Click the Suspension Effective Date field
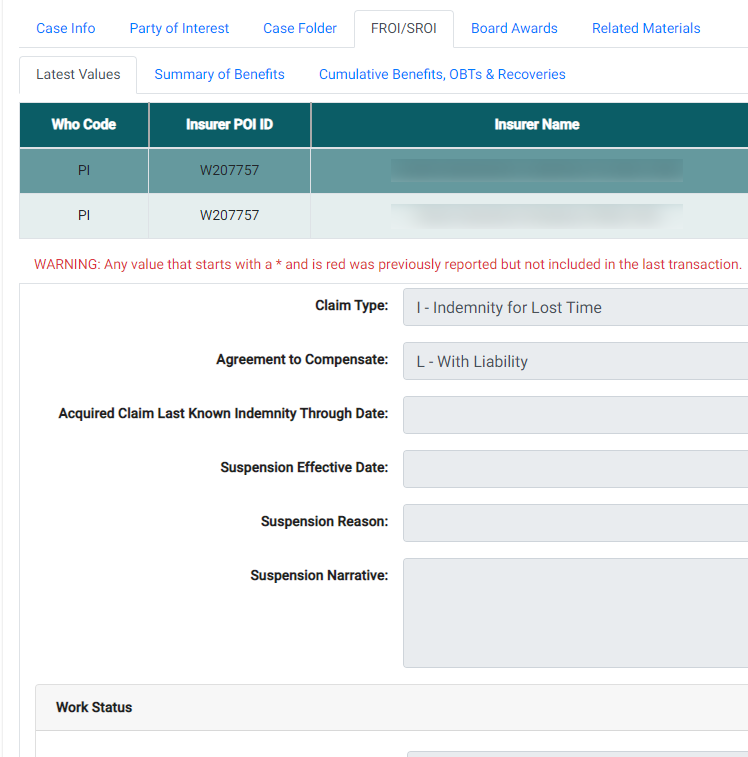The height and width of the screenshot is (757, 748). pyautogui.click(x=575, y=469)
